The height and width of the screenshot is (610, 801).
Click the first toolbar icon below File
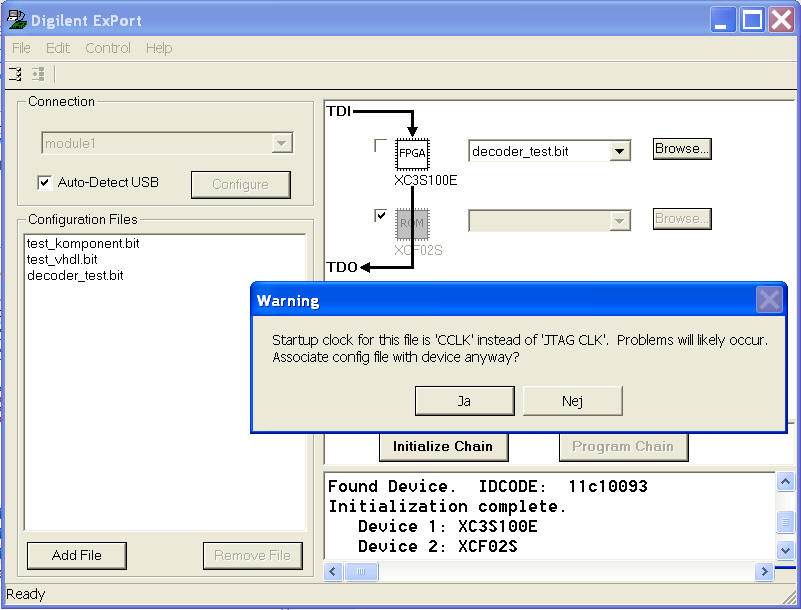[15, 75]
